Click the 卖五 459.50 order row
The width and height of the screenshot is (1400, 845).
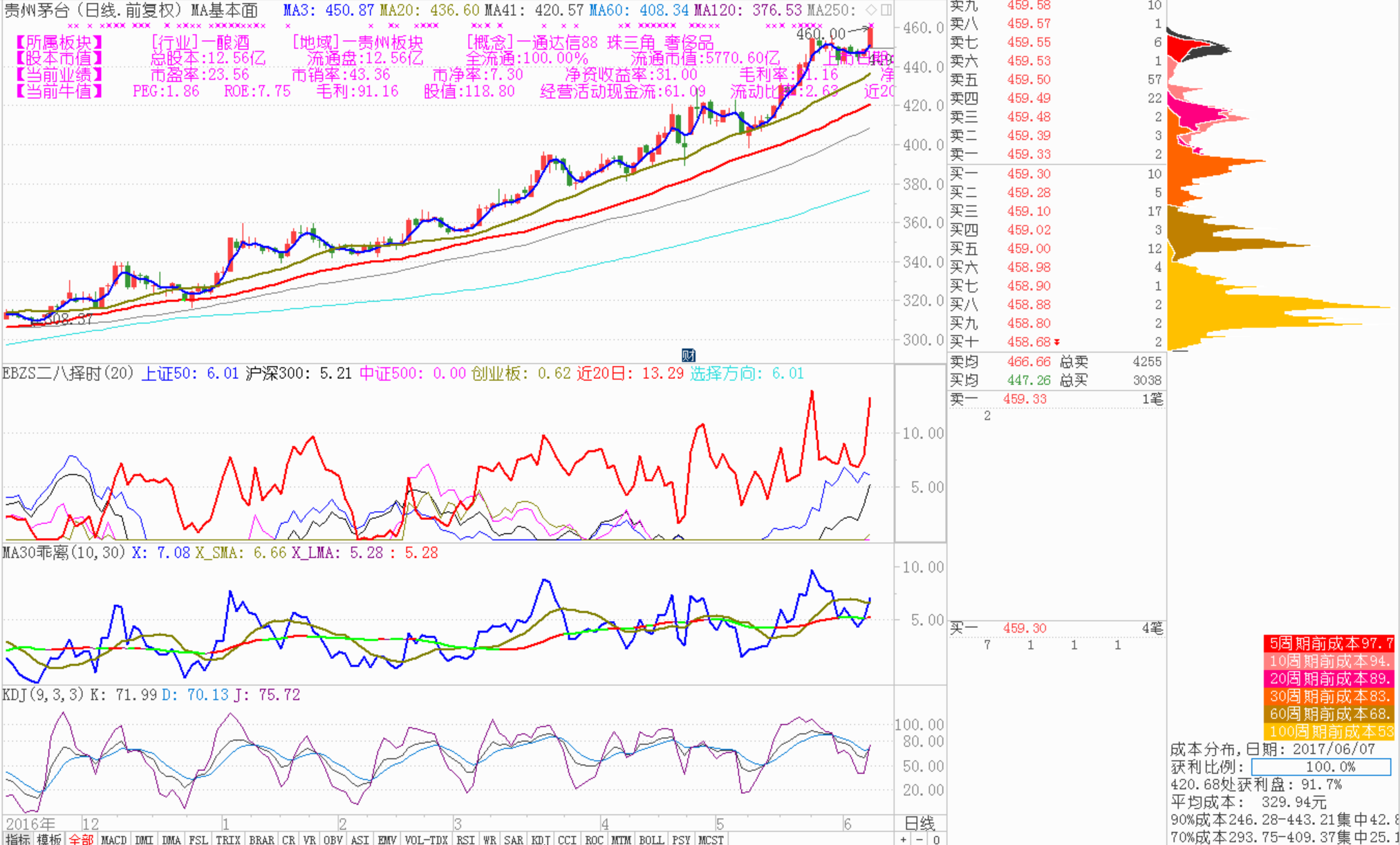point(1056,80)
